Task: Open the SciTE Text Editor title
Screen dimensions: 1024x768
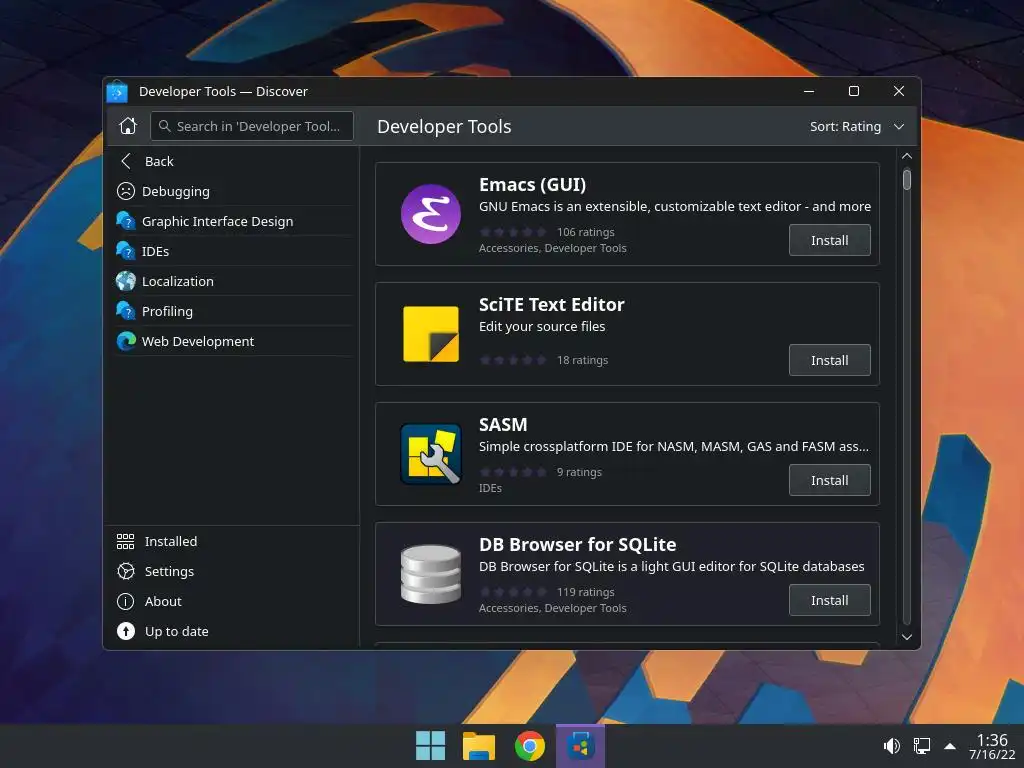Action: coord(551,305)
